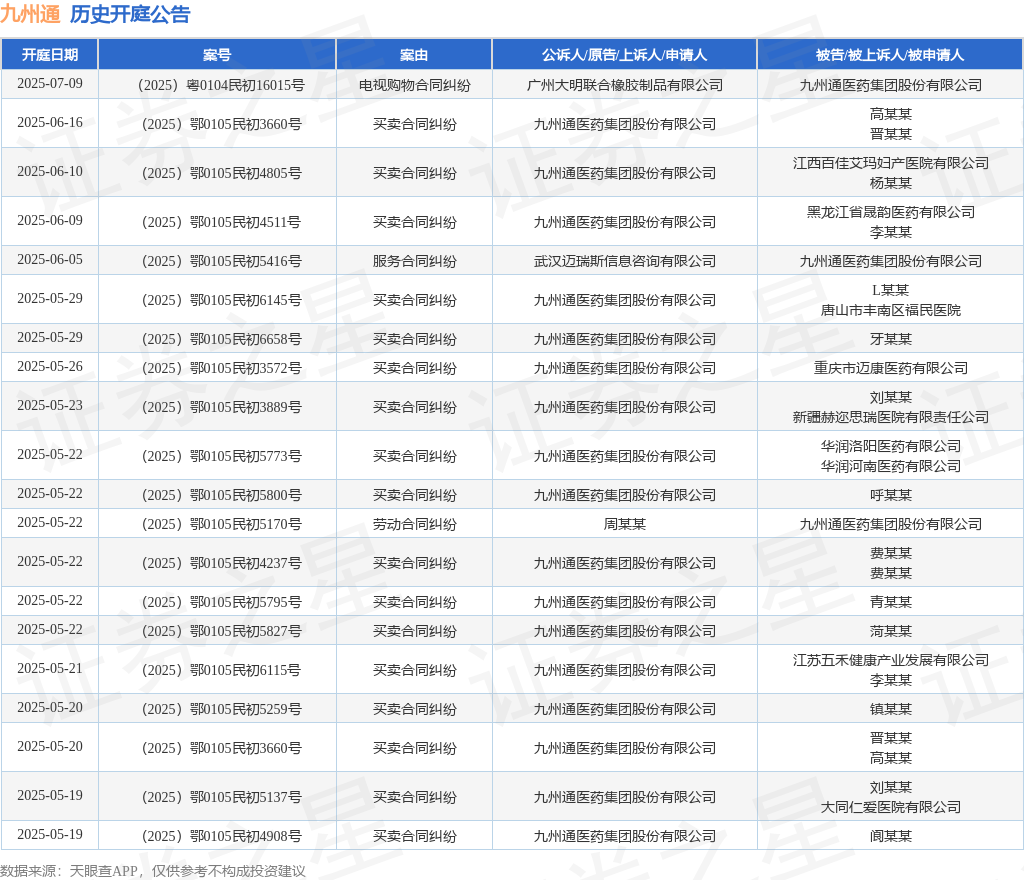This screenshot has width=1024, height=880.
Task: Select case number "(2025)鄂0105民初4511号"
Action: pyautogui.click(x=221, y=222)
